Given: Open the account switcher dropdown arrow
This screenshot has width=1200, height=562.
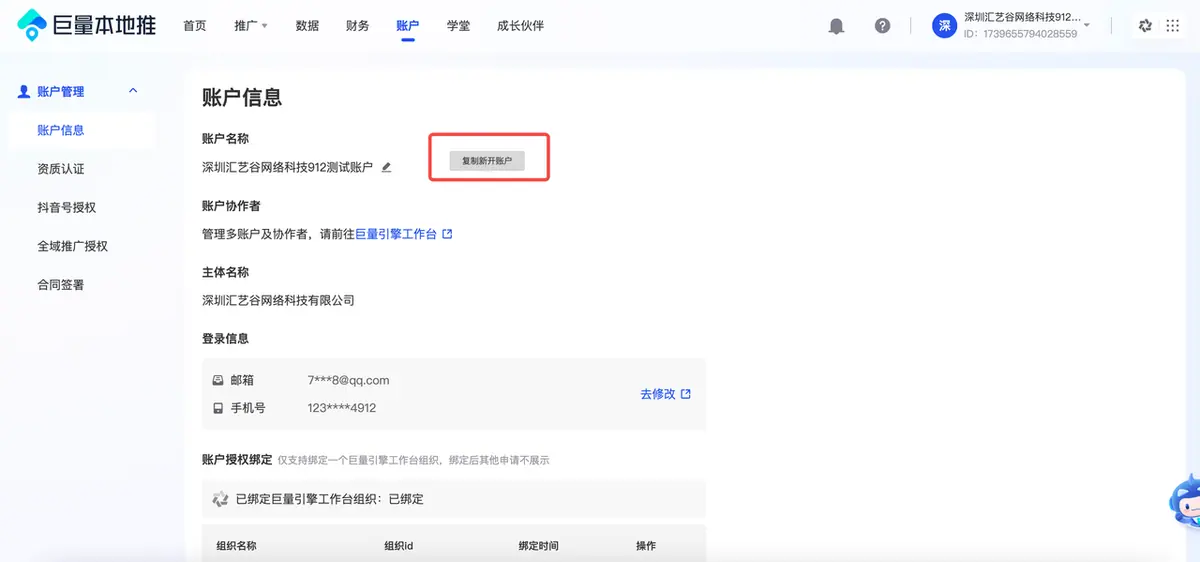Looking at the screenshot, I should click(1087, 25).
